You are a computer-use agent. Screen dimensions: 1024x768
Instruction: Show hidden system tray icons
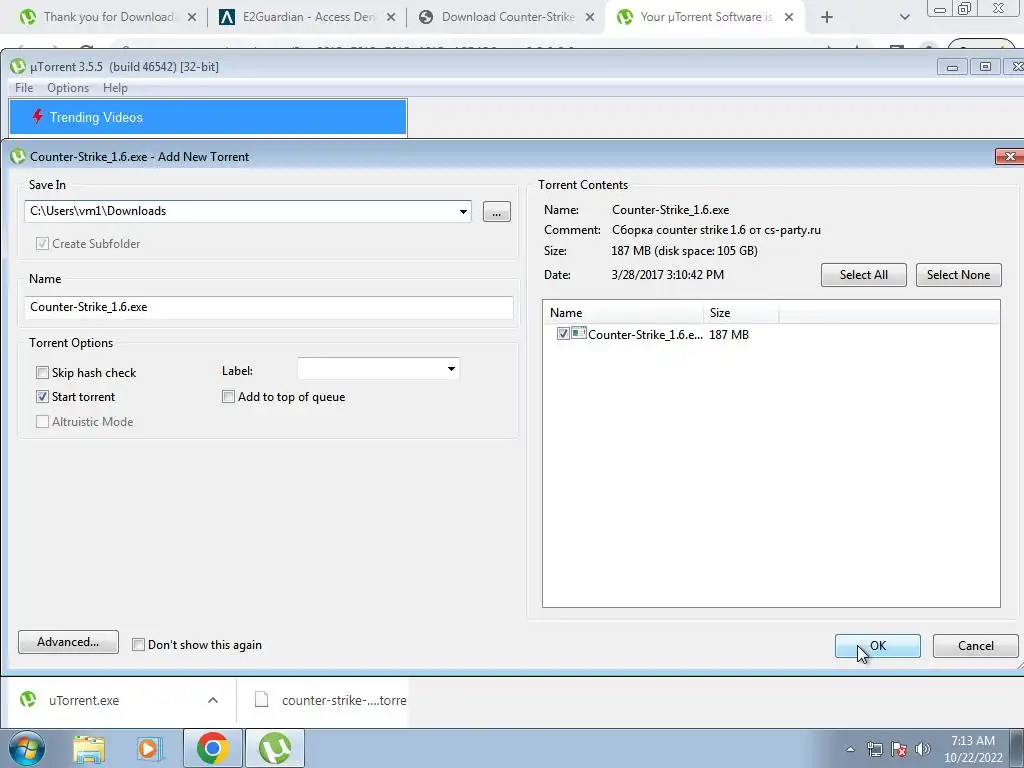coord(850,749)
